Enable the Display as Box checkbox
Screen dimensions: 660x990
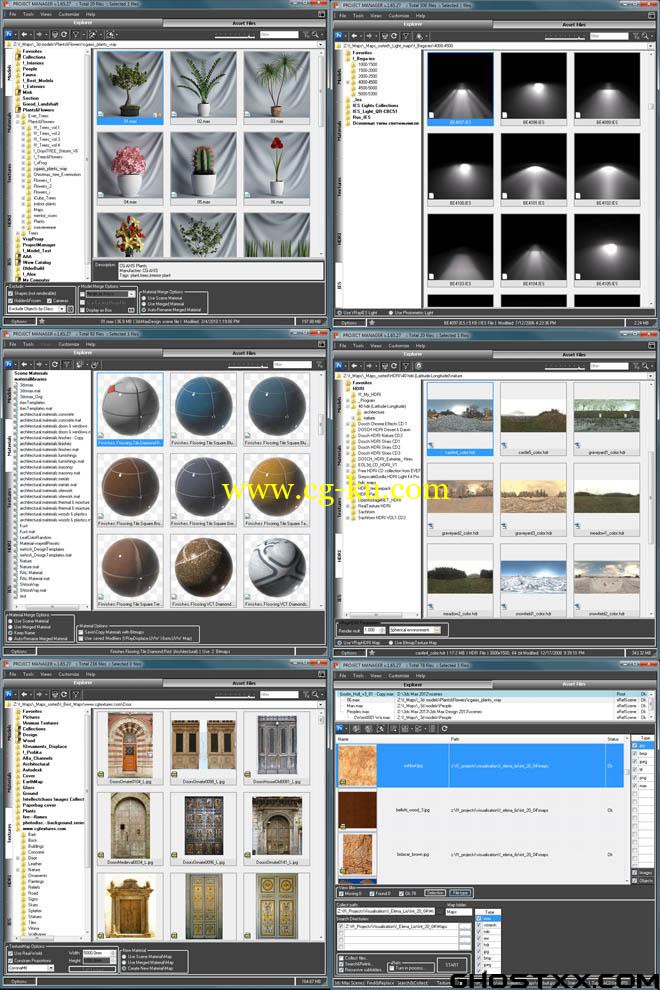(x=82, y=310)
